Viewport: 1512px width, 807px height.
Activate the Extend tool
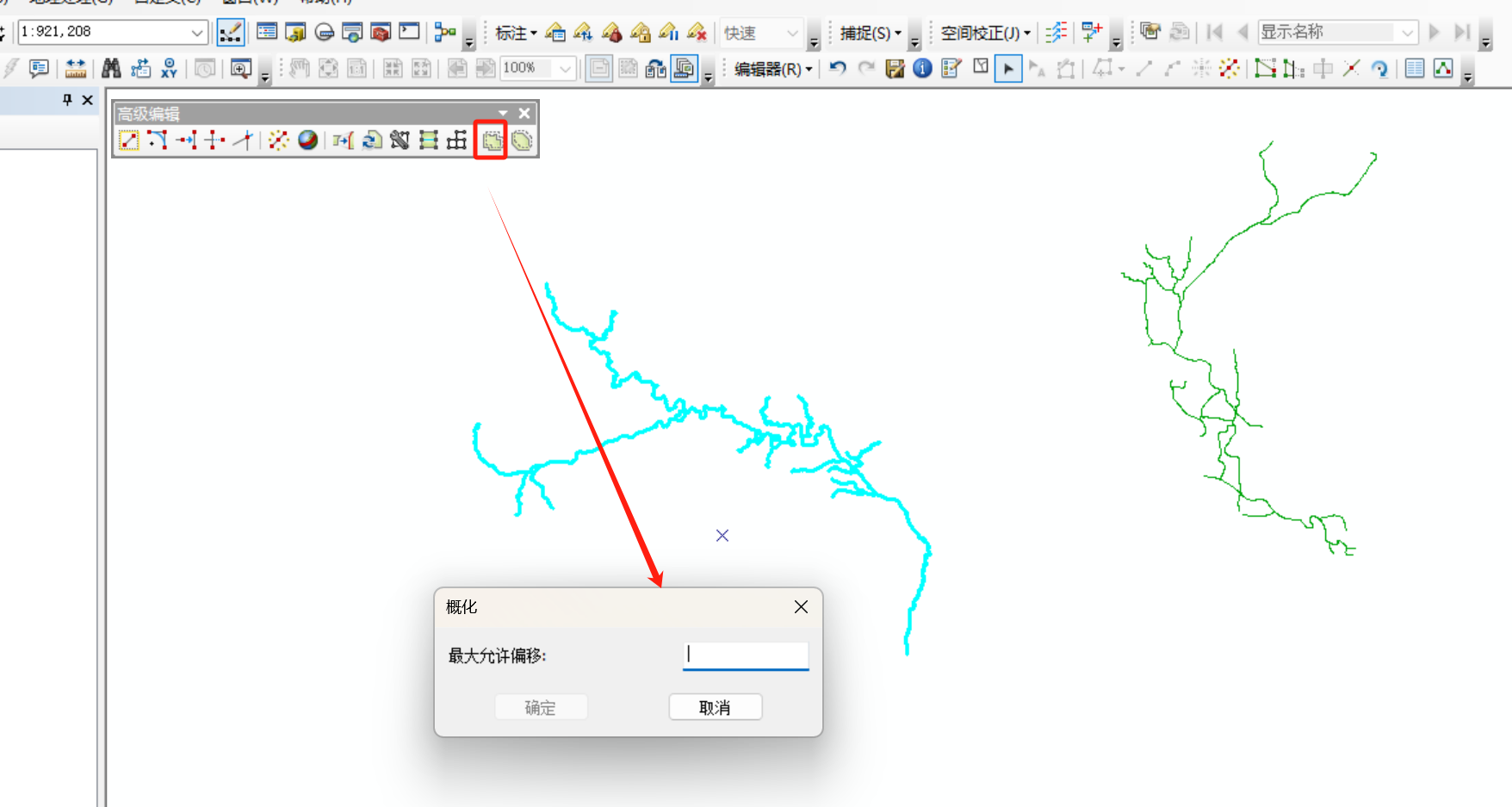click(186, 140)
